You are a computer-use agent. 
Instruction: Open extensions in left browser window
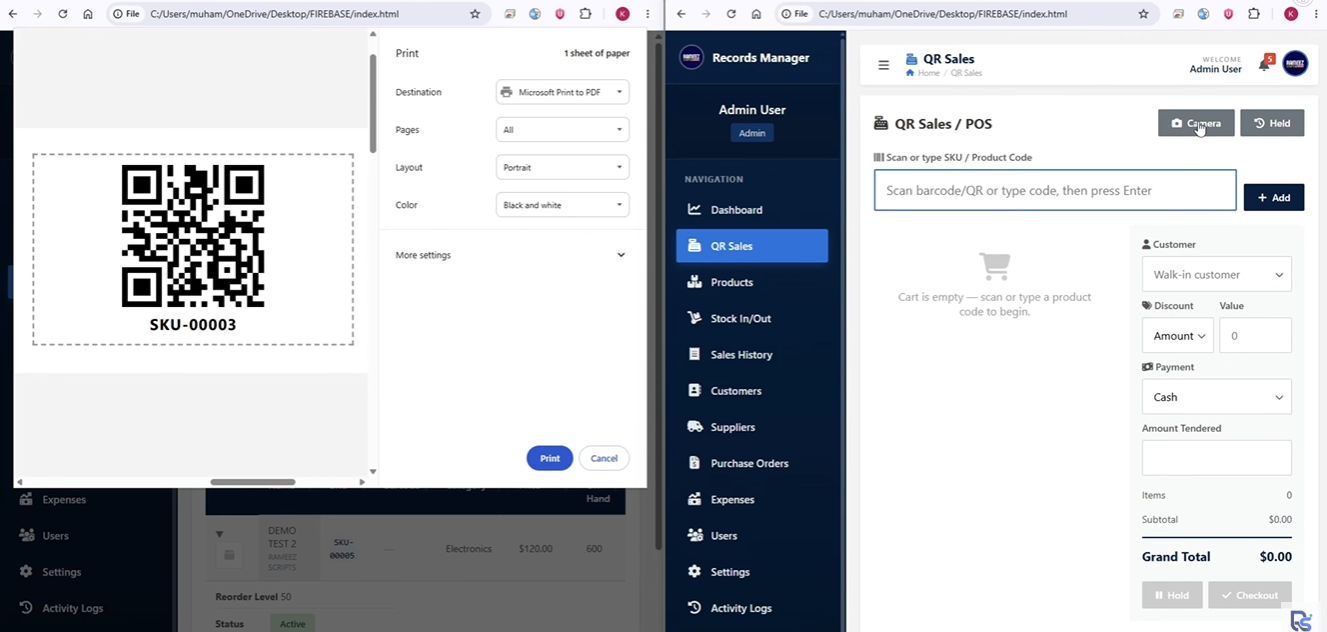tap(586, 14)
